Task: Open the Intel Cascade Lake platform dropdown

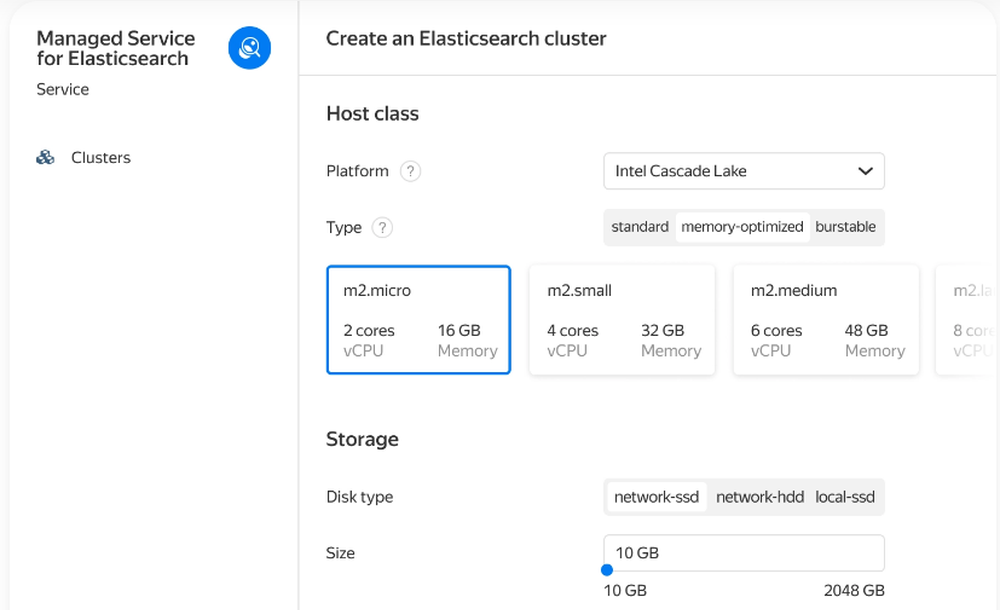Action: pyautogui.click(x=730, y=171)
